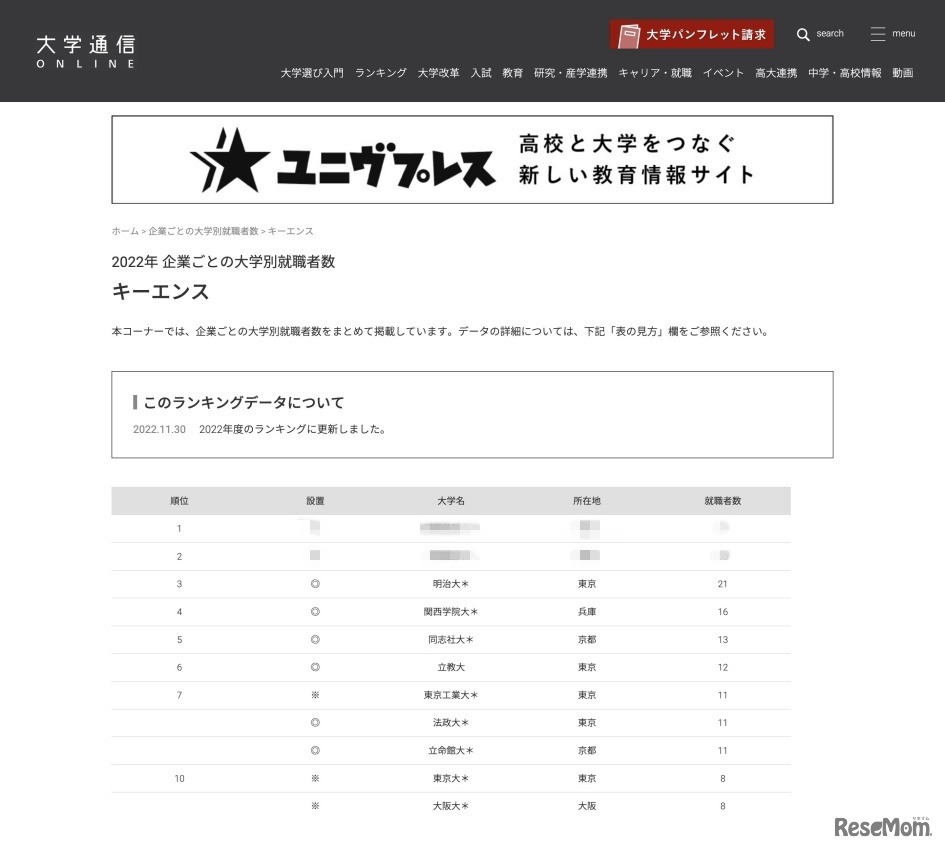This screenshot has height=850, width=945.
Task: Click the ユニヴプレス banner image
Action: 471,160
